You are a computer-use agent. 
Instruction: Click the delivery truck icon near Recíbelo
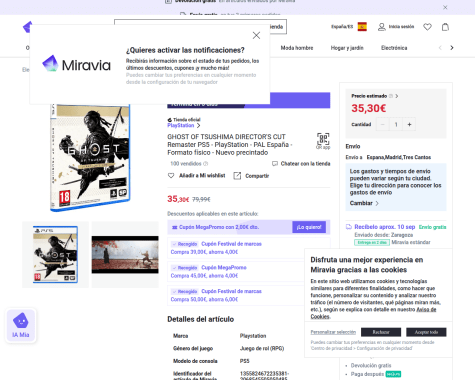pyautogui.click(x=349, y=227)
